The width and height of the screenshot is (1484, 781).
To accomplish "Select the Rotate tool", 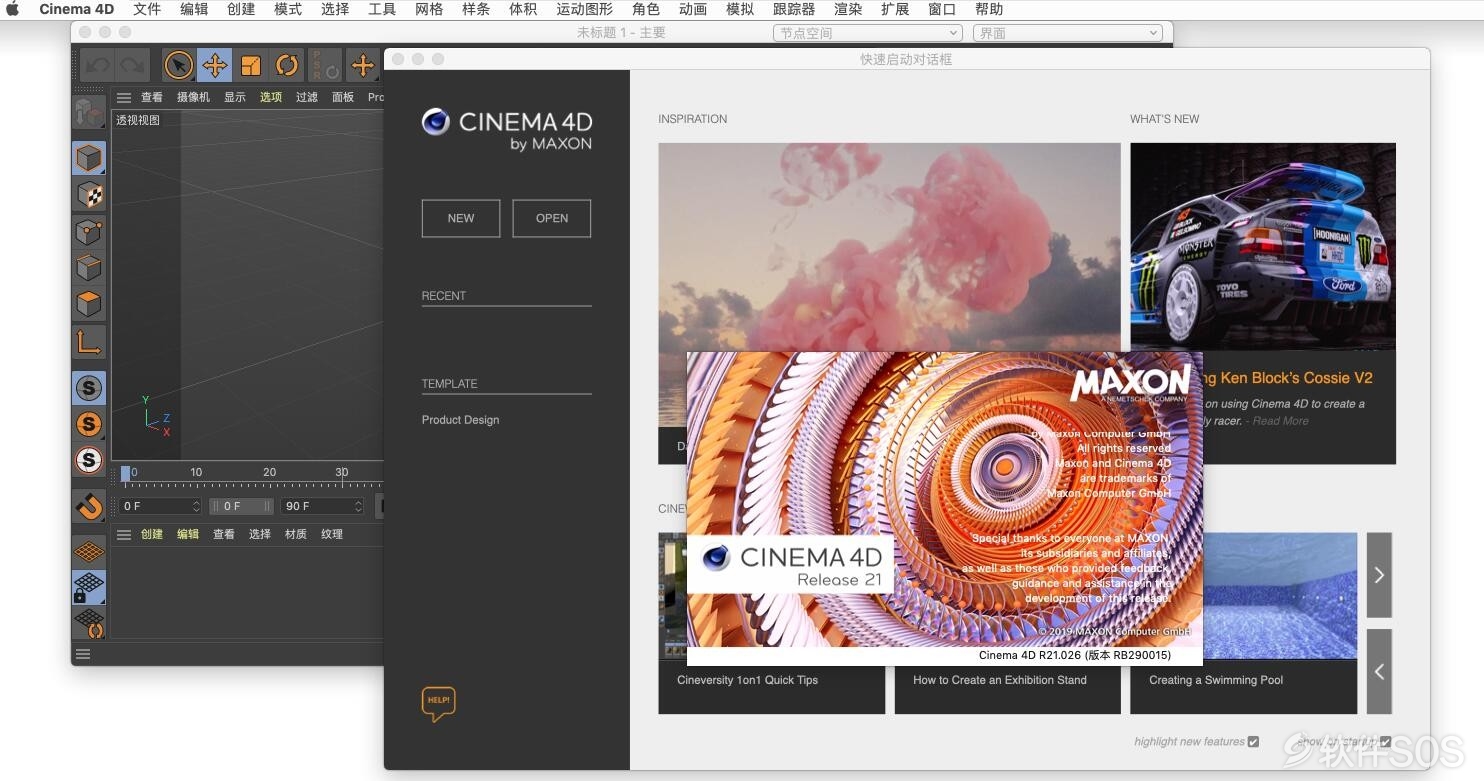I will coord(287,66).
